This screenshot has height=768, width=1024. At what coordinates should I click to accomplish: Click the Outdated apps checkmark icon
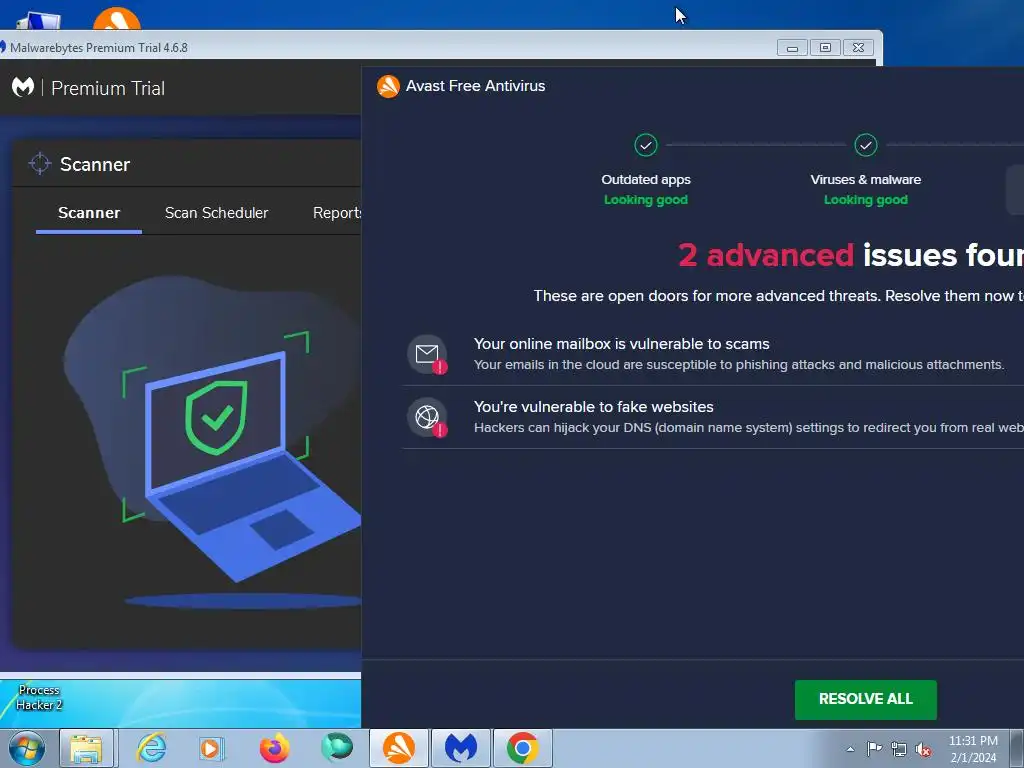(645, 145)
